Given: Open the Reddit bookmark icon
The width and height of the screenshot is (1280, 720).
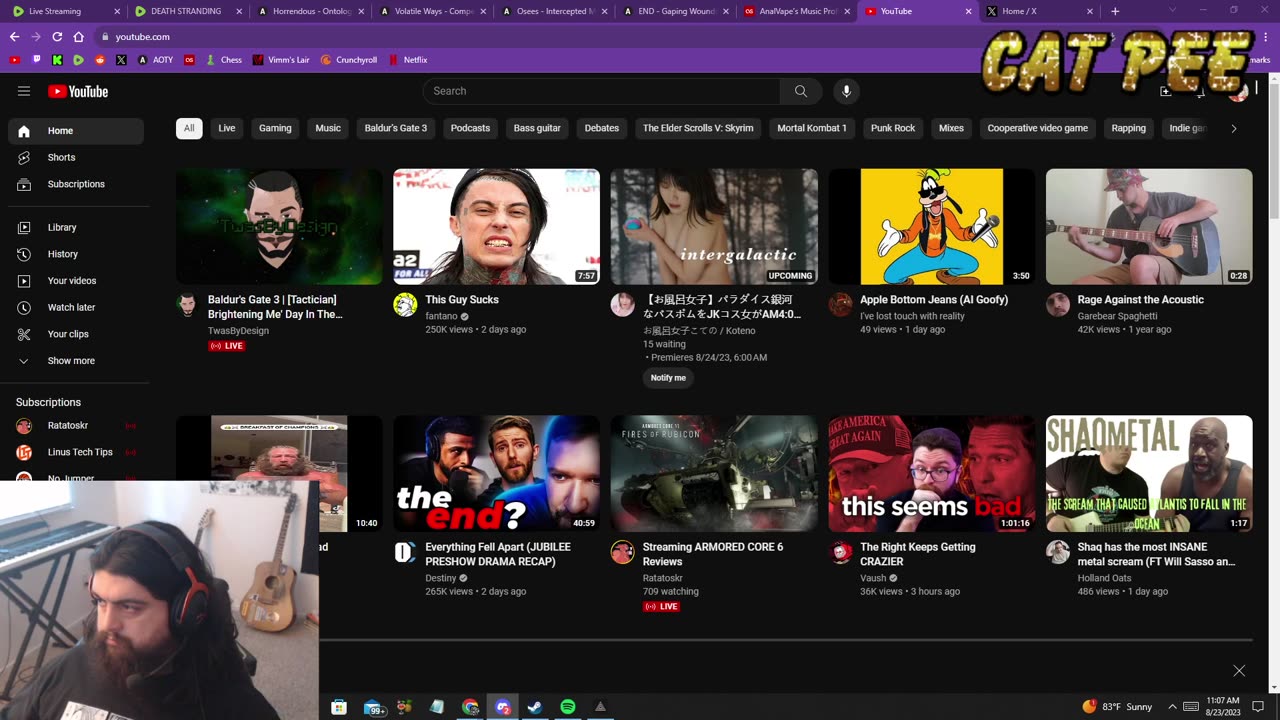Looking at the screenshot, I should click(x=100, y=60).
